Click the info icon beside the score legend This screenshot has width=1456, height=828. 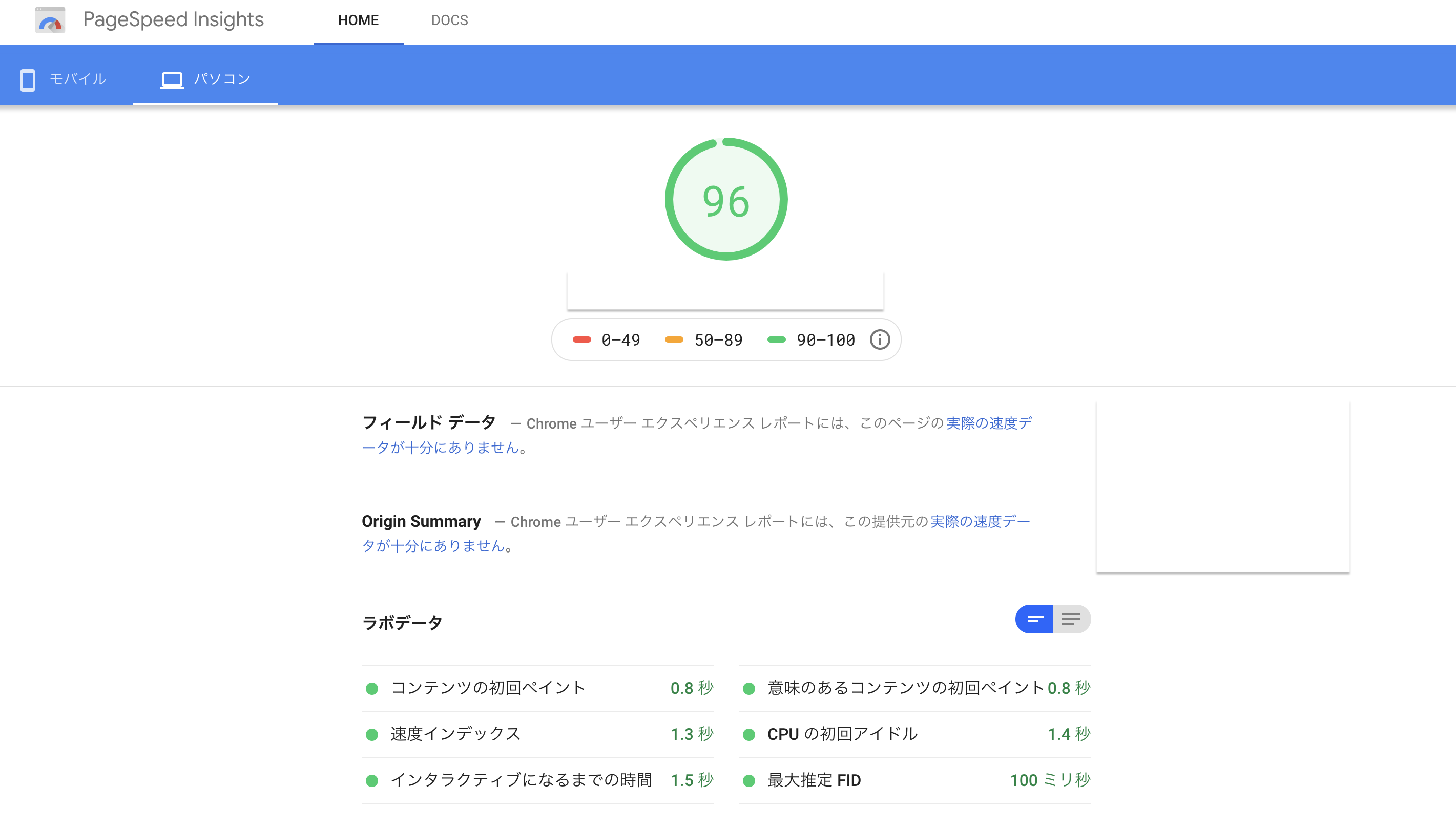click(x=879, y=339)
